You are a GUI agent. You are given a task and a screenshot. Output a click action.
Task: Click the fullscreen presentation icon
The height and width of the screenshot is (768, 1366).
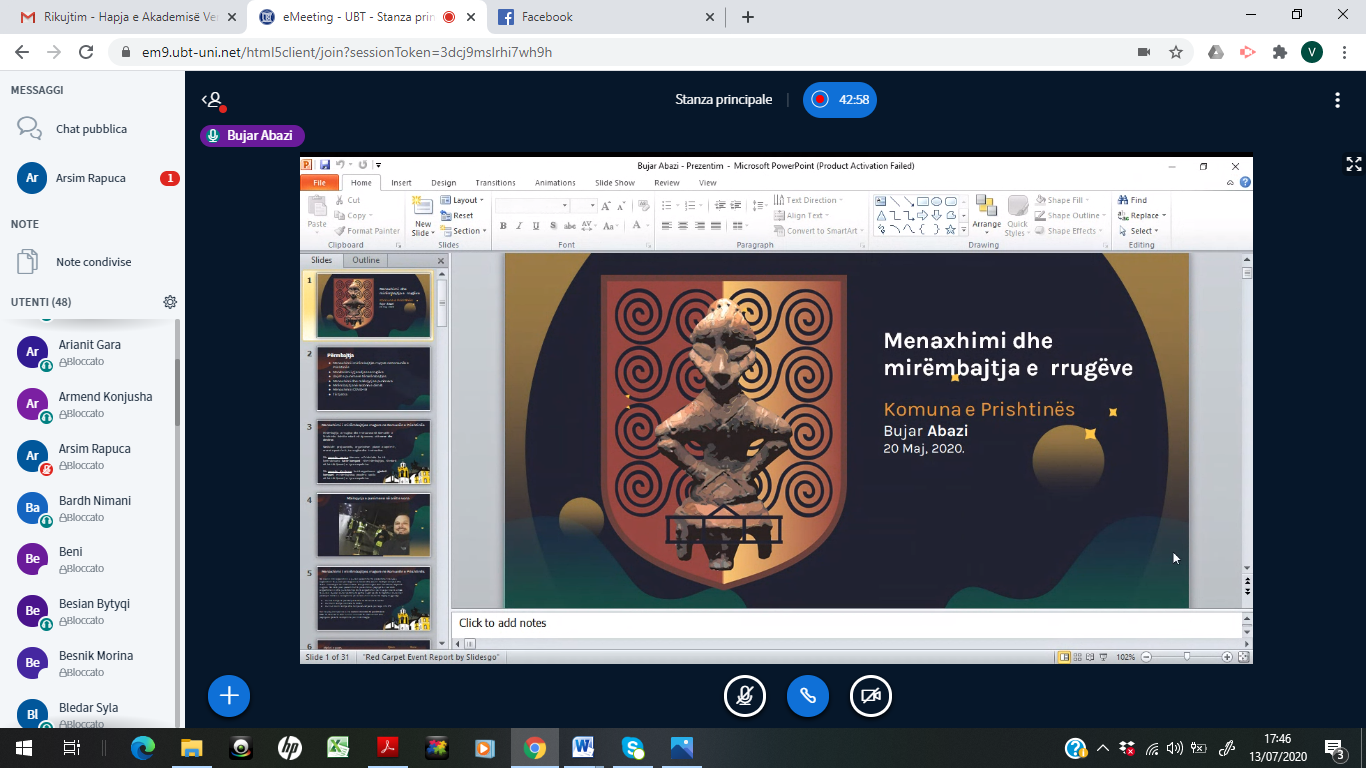point(1354,164)
